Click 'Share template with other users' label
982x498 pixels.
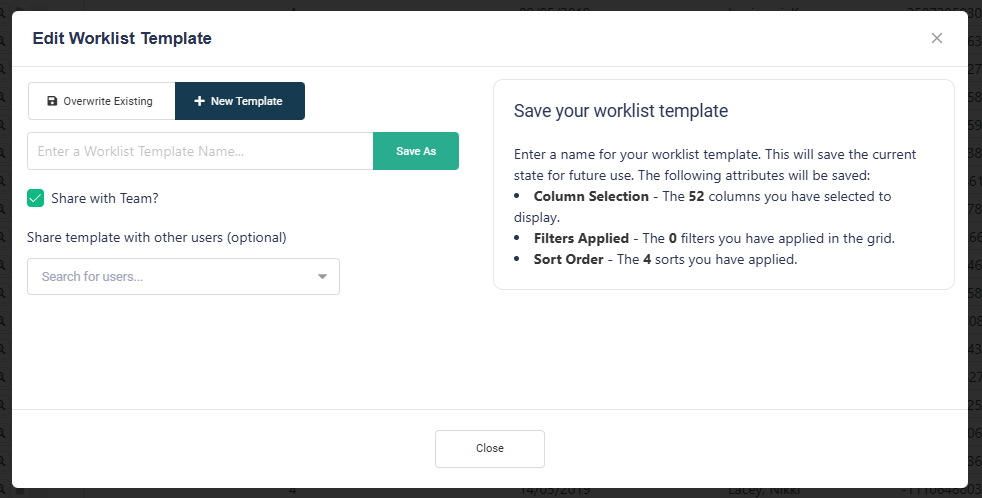[x=157, y=237]
